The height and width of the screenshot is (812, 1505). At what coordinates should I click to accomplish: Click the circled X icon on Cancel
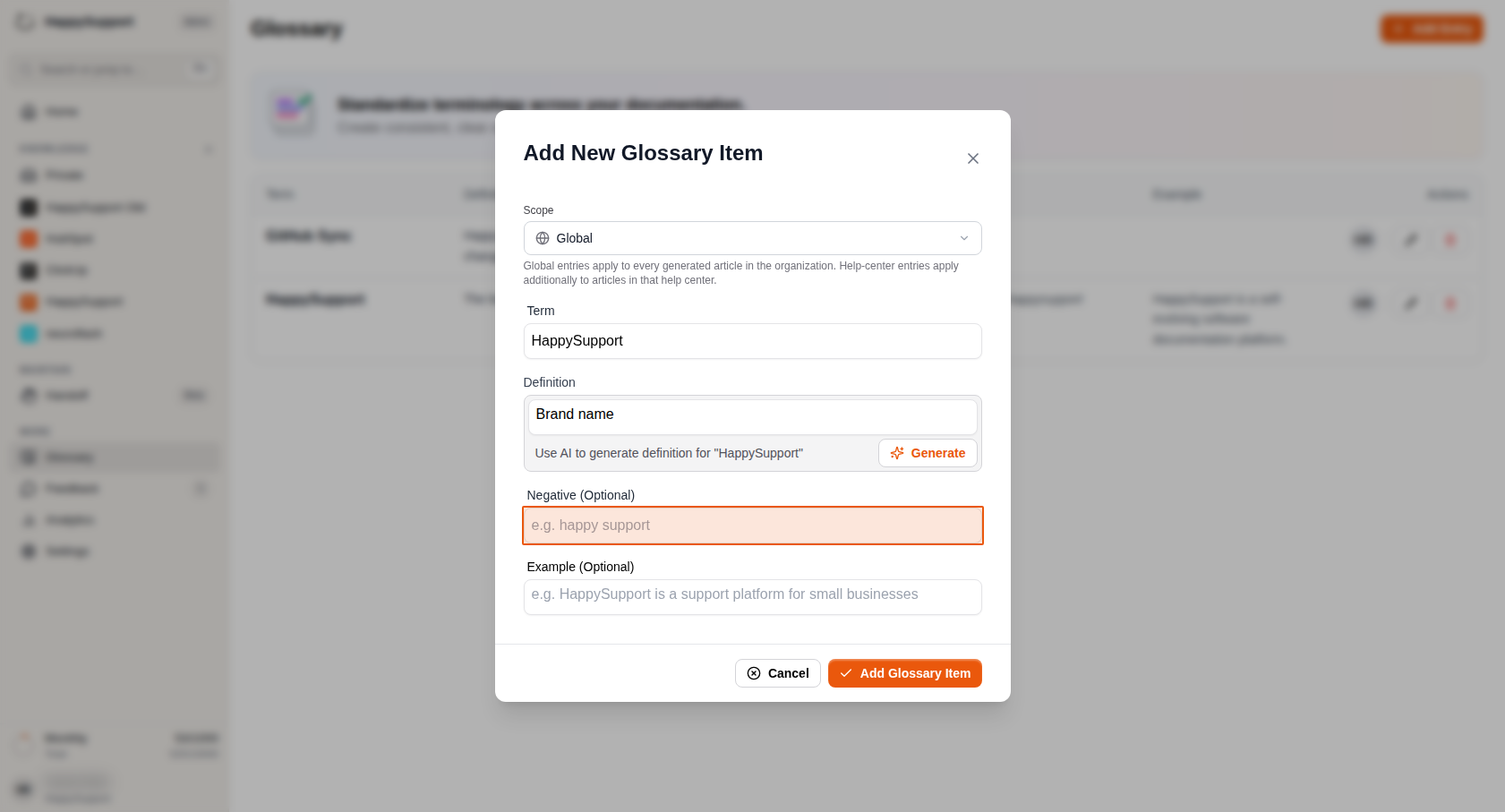tap(754, 673)
